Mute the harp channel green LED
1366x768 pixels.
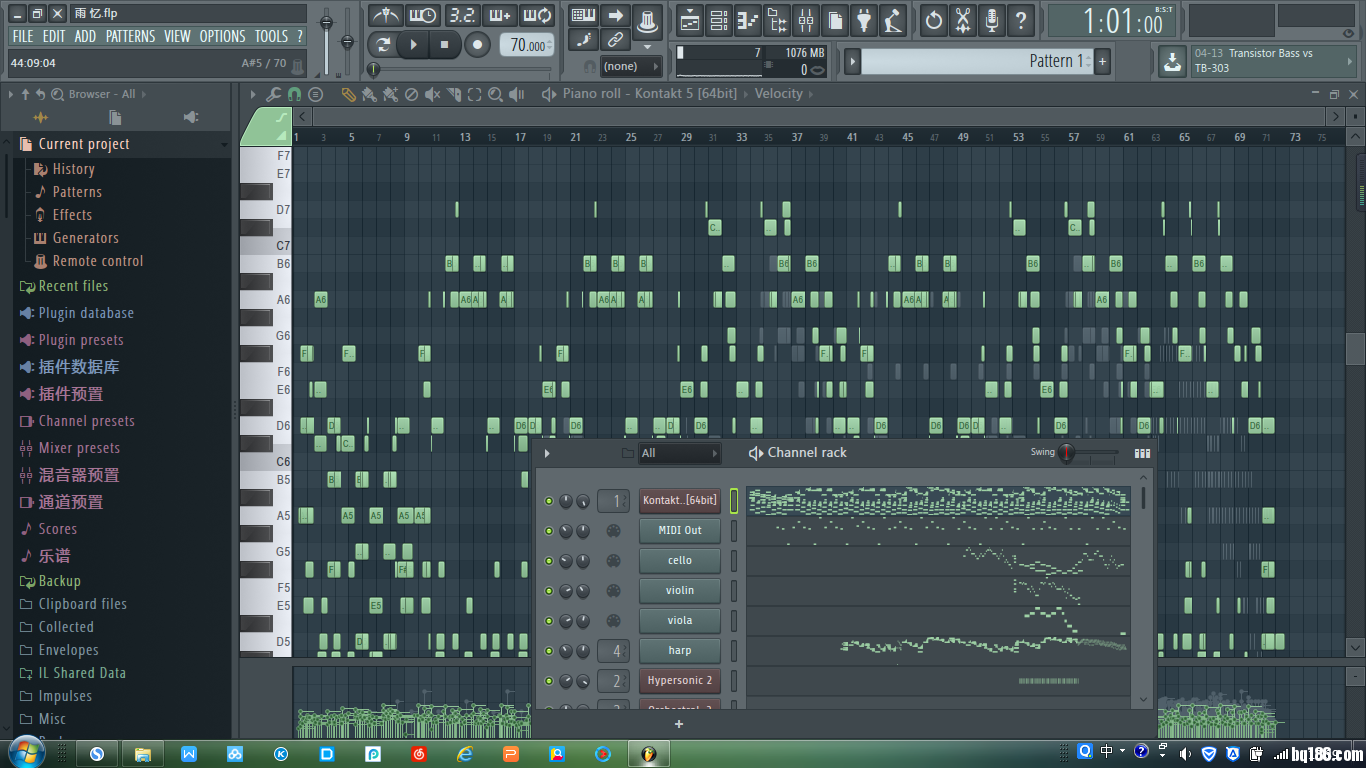click(x=548, y=651)
